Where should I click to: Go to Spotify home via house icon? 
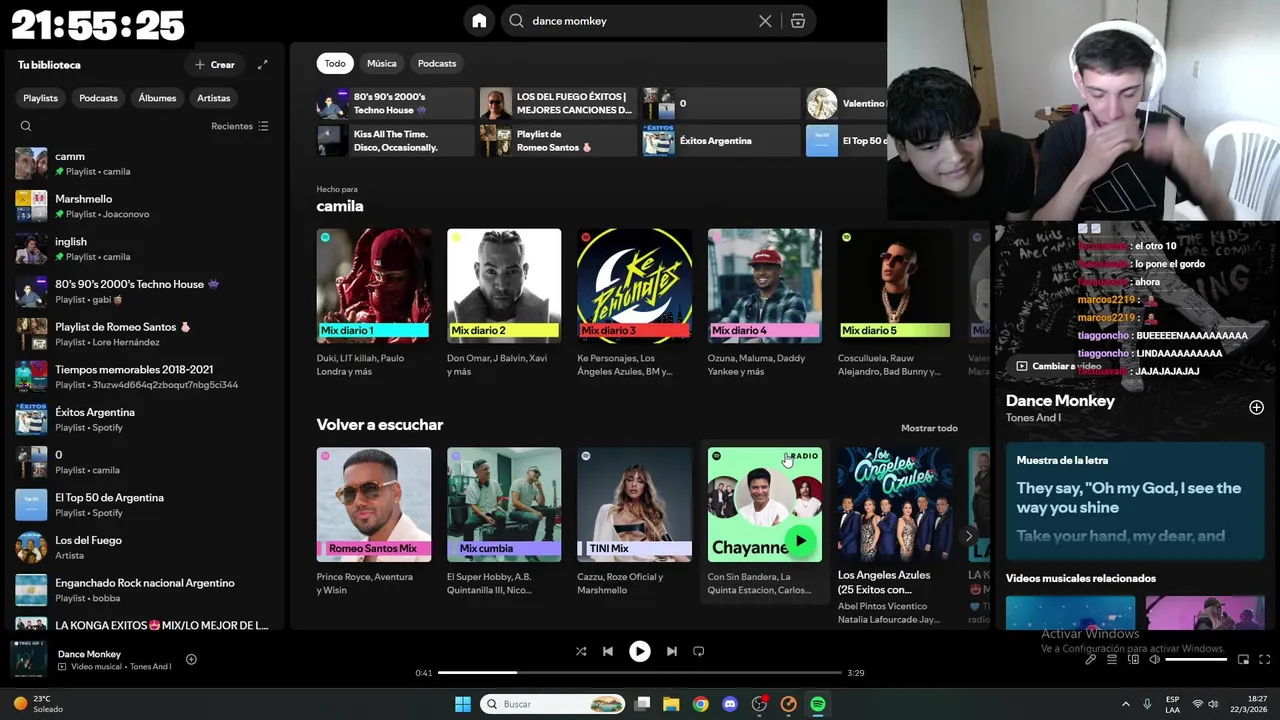pyautogui.click(x=479, y=21)
